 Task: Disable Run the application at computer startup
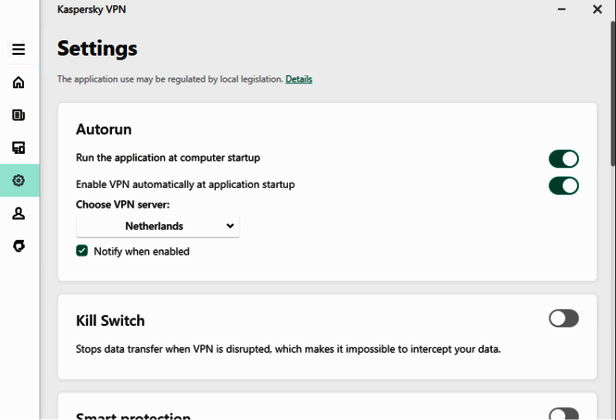(x=563, y=159)
